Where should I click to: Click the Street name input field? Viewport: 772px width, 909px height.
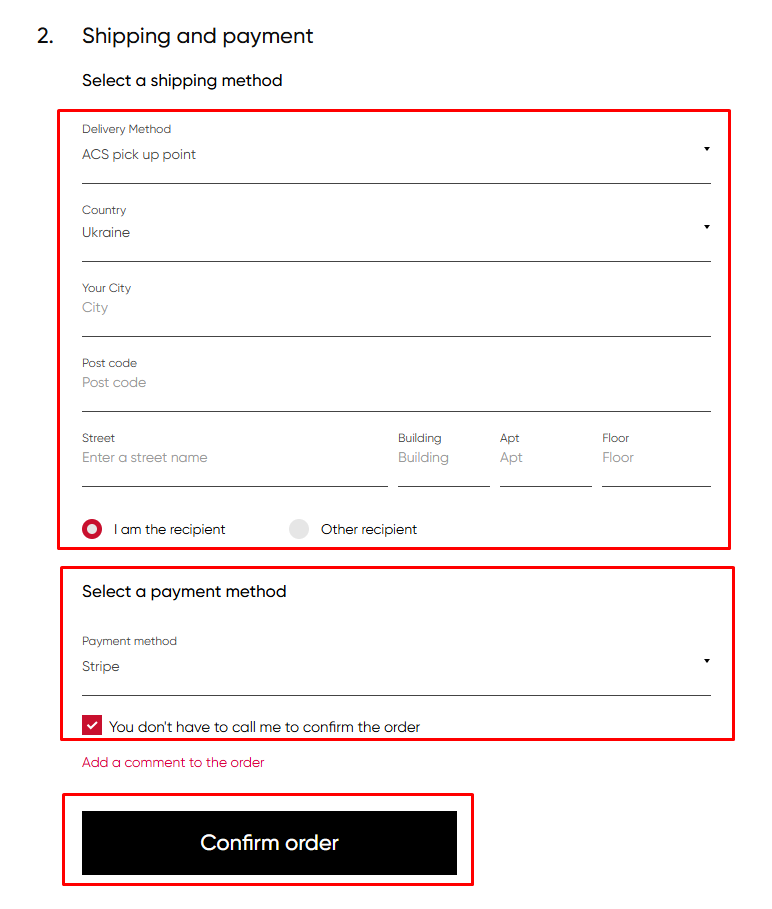click(x=234, y=458)
